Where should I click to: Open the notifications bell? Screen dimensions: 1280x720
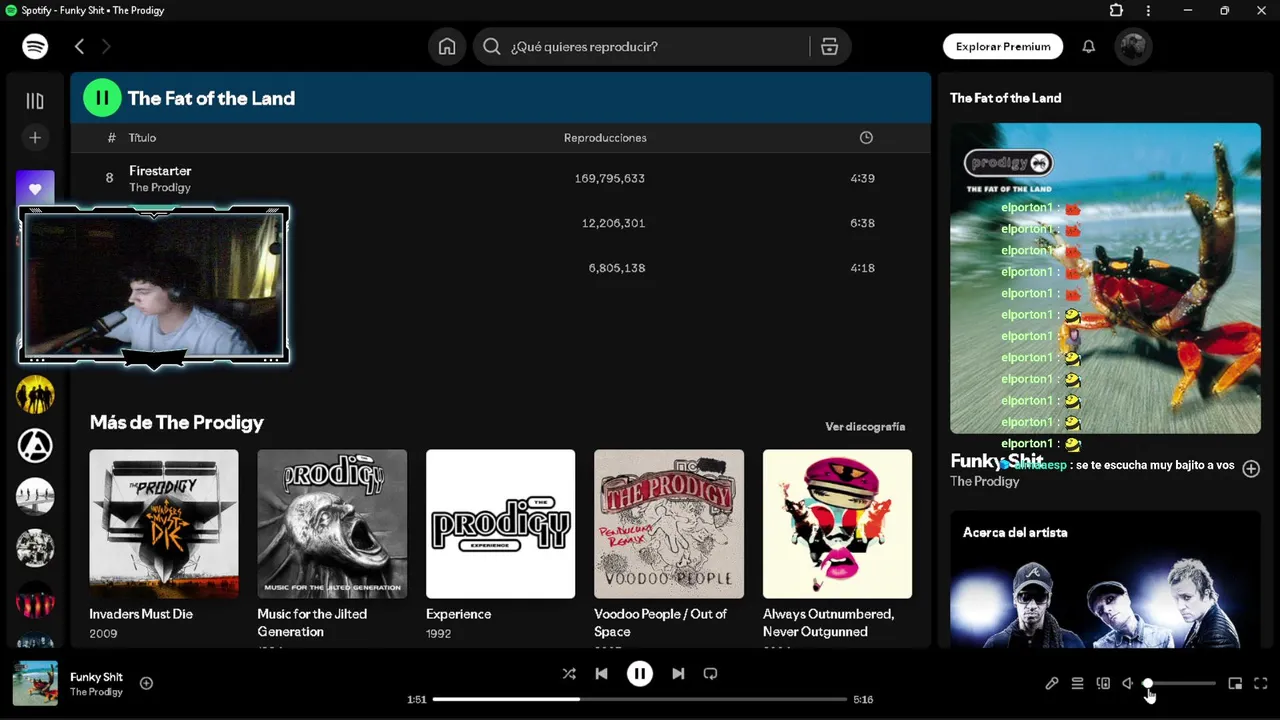click(x=1089, y=46)
